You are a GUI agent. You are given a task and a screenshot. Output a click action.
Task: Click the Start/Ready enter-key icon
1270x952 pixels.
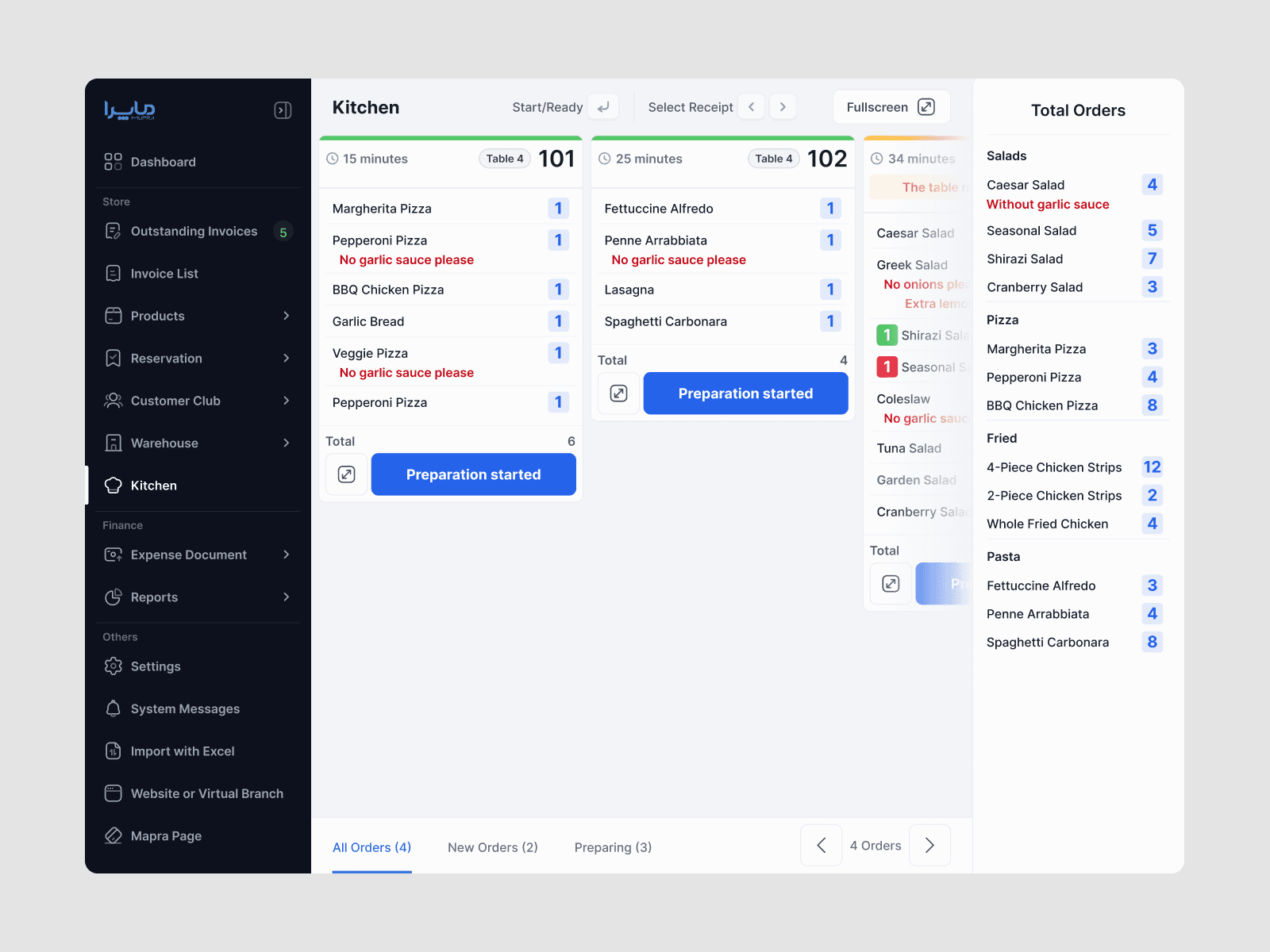[603, 107]
